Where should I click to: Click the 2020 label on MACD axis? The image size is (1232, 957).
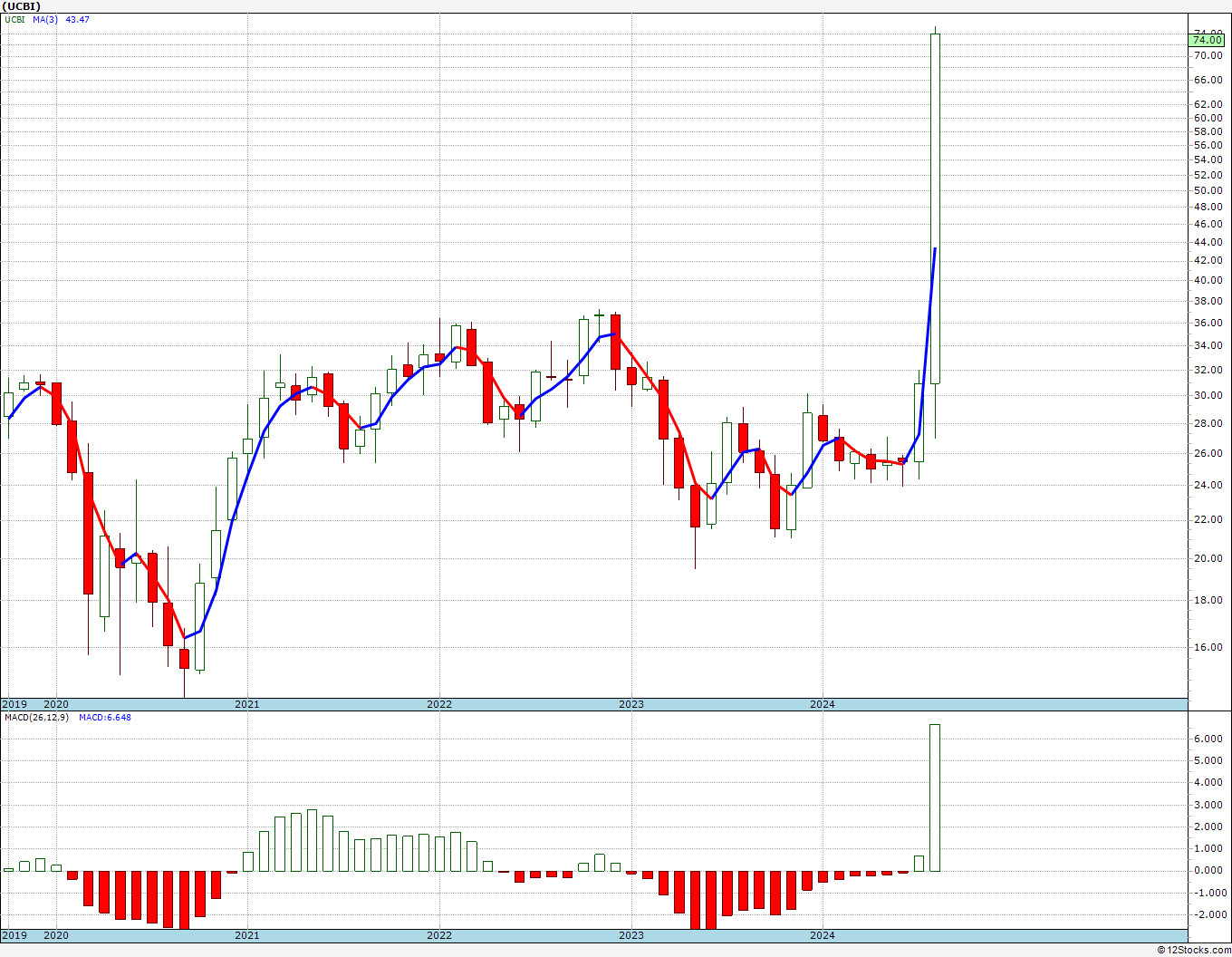tap(55, 935)
